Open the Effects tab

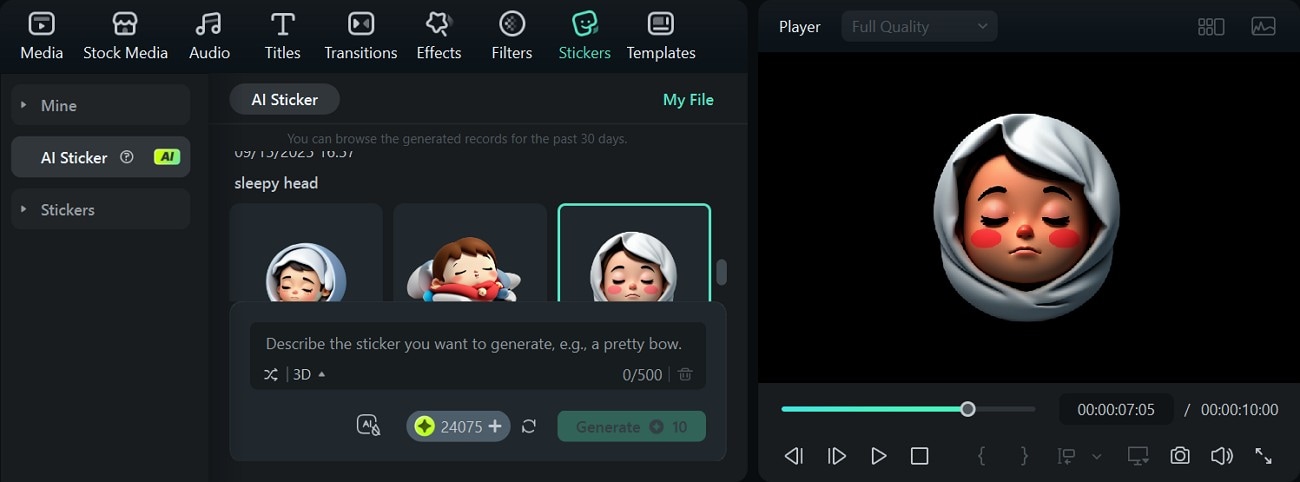pyautogui.click(x=439, y=36)
